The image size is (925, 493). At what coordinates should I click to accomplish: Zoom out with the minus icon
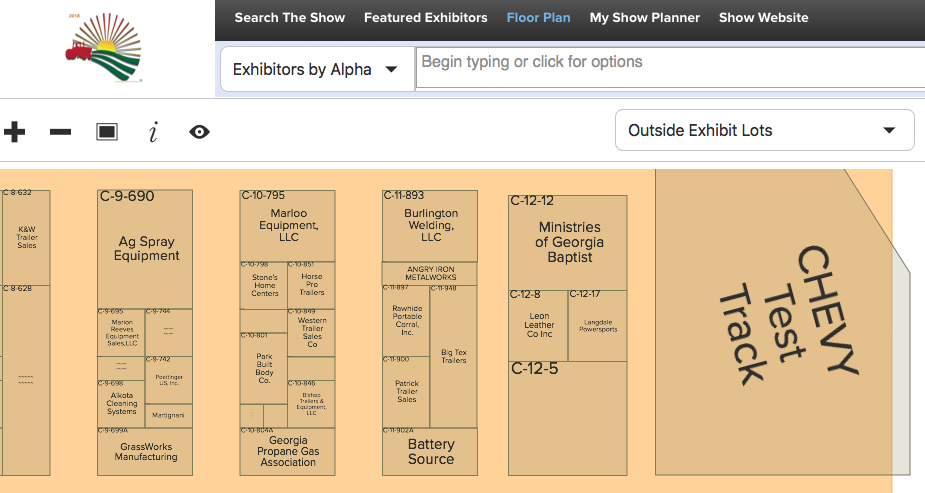coord(60,132)
